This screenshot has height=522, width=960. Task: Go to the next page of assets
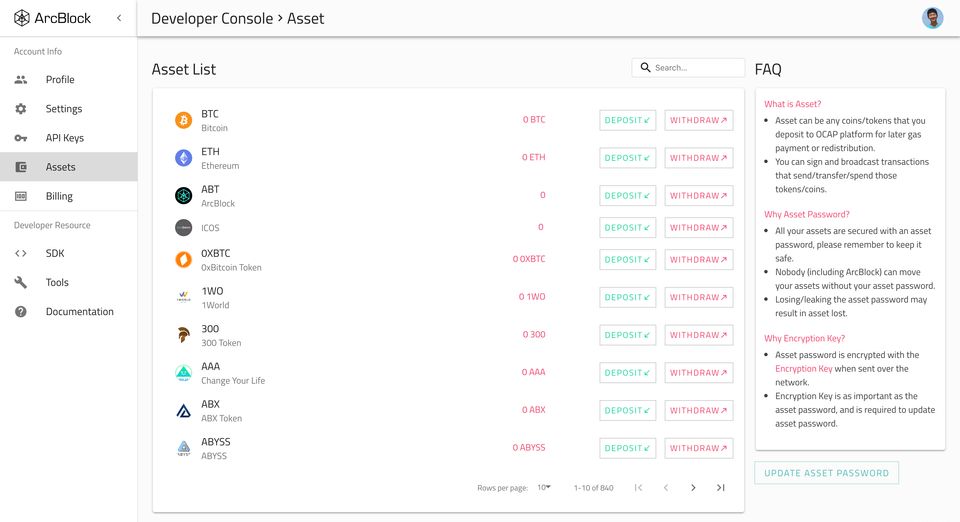(x=693, y=488)
